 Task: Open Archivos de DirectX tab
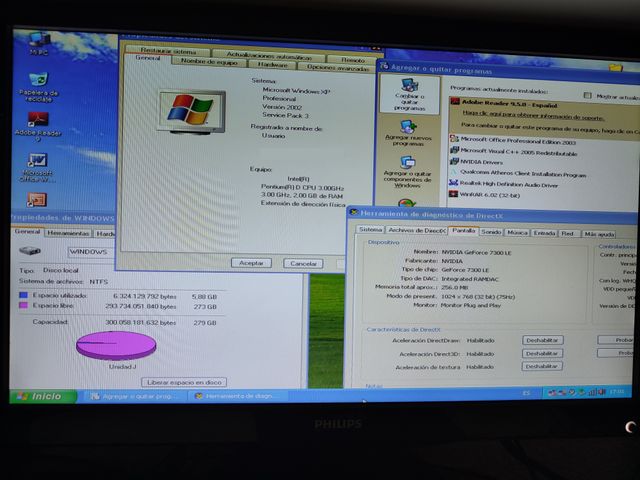(416, 230)
